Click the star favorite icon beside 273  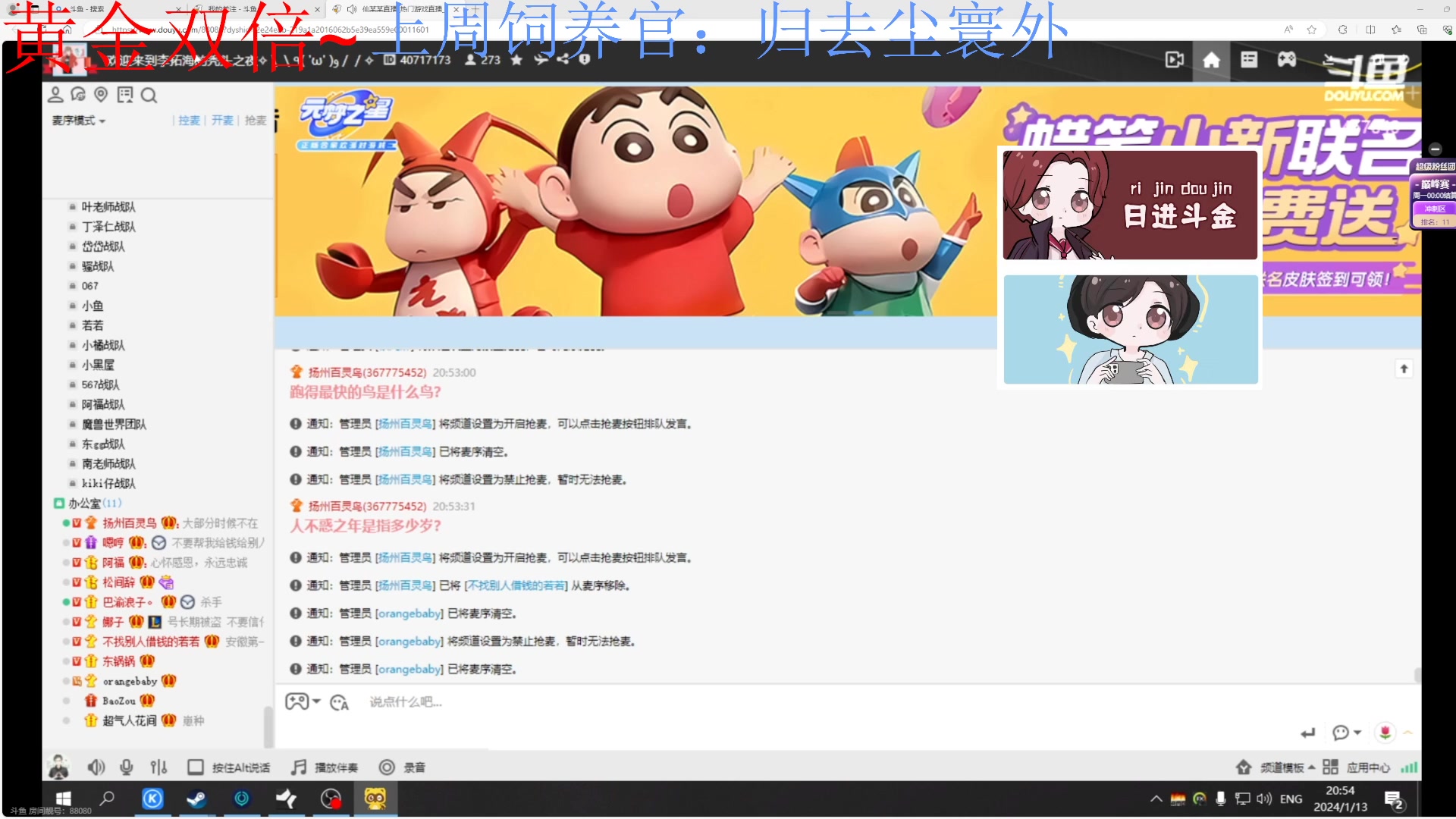click(x=516, y=60)
